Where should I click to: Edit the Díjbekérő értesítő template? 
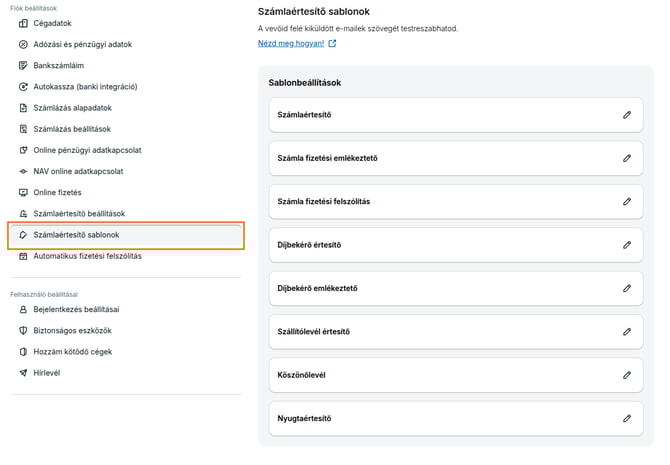coord(627,244)
